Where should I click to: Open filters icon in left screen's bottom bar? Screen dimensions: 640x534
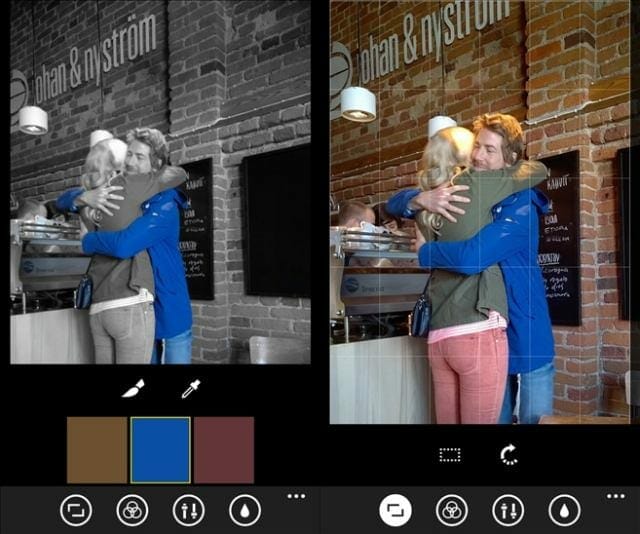point(132,510)
